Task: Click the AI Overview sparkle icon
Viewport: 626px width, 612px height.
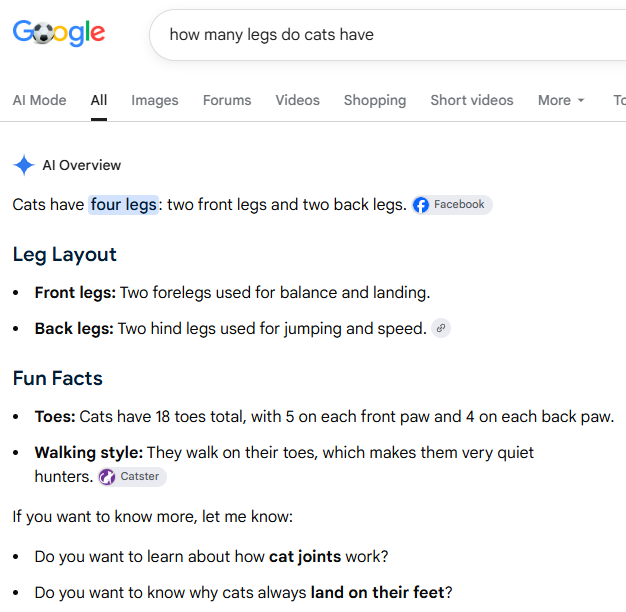Action: click(x=24, y=165)
